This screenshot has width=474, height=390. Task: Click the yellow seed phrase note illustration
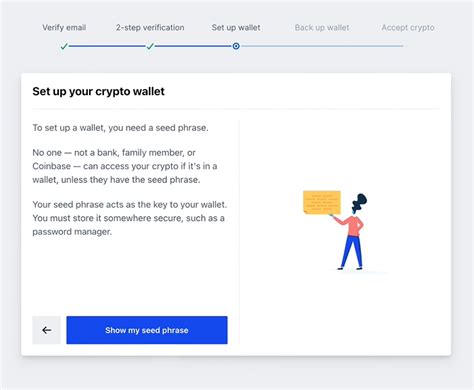click(322, 202)
